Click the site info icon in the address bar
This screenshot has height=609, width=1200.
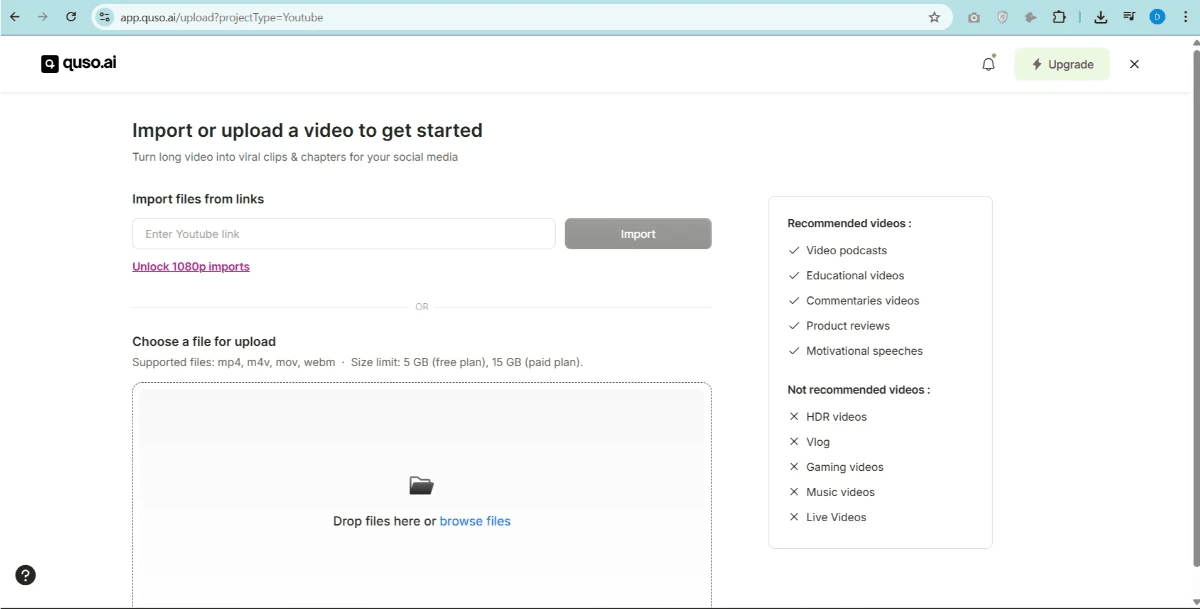point(104,17)
